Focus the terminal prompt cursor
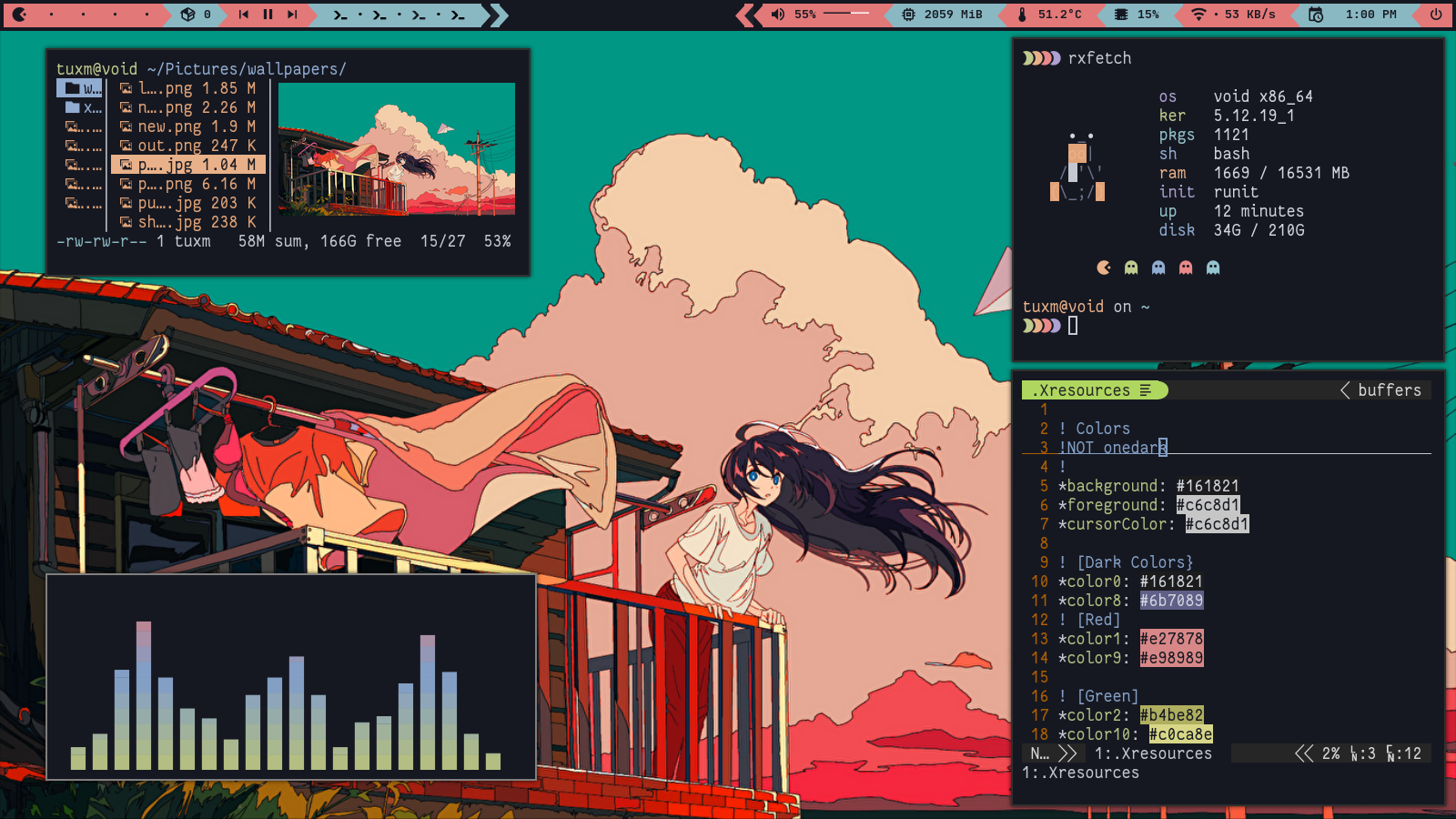 [x=1073, y=326]
